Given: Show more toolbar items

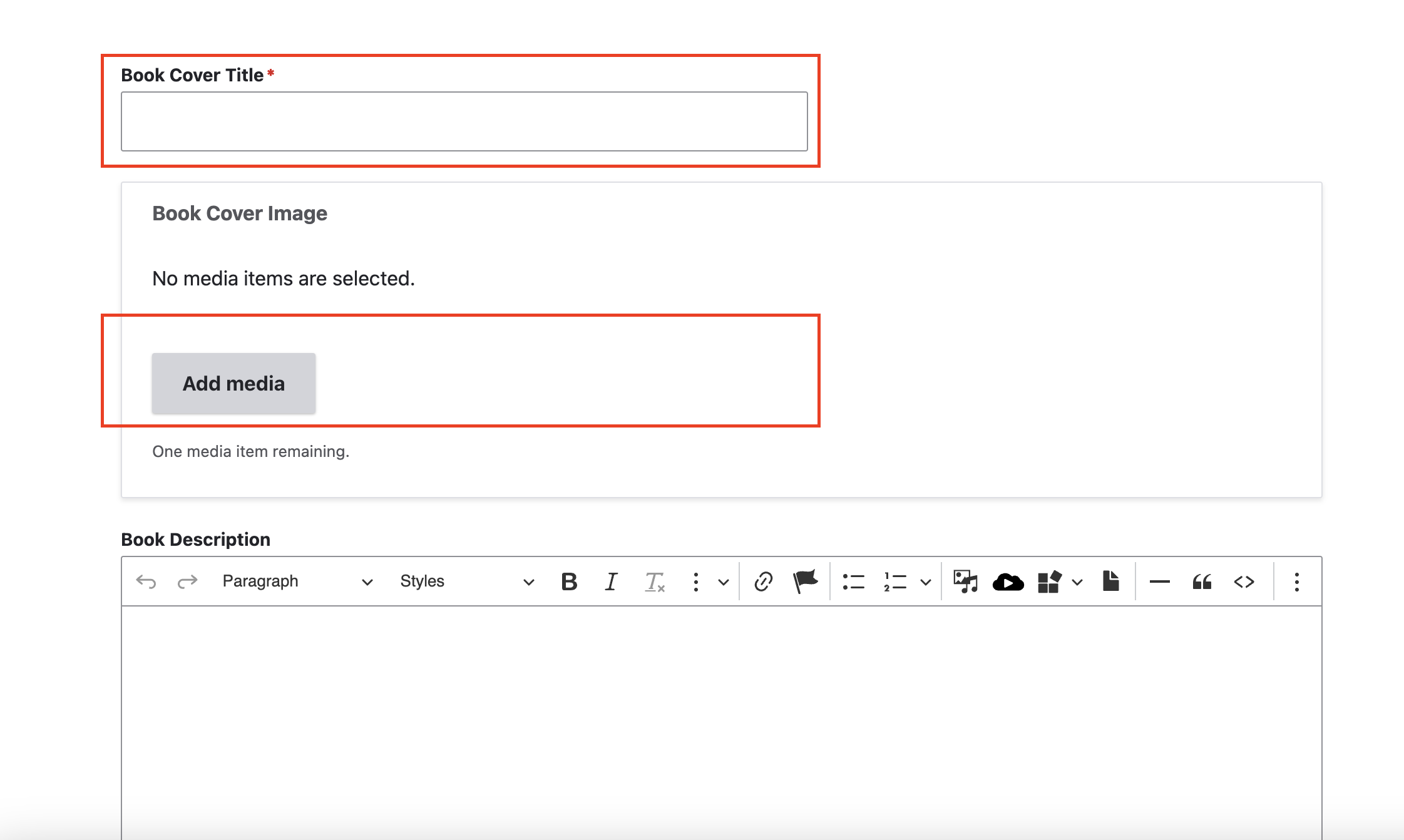Looking at the screenshot, I should tap(1296, 581).
